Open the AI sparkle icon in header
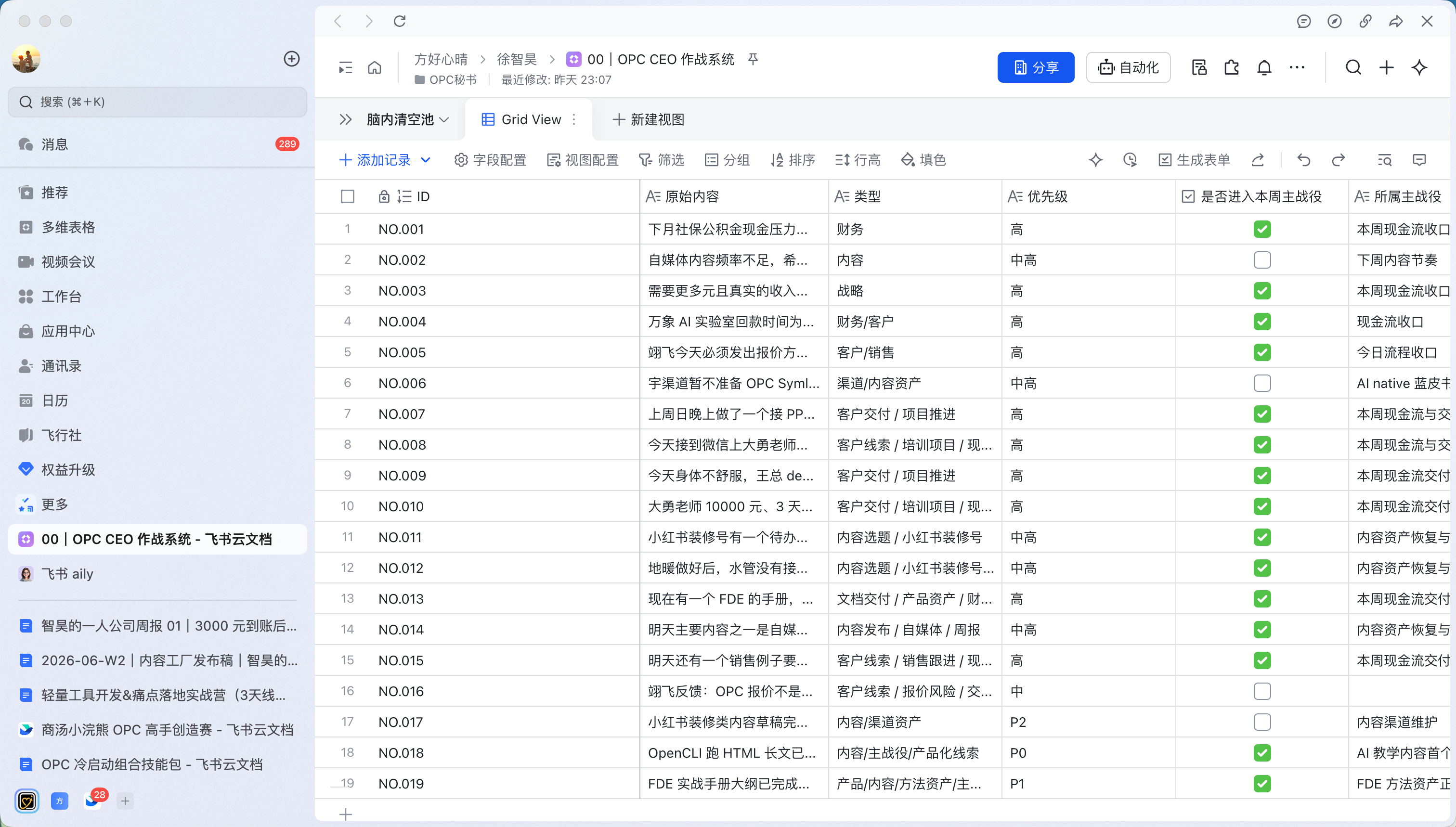Screen dimensions: 1456x827 click(x=1419, y=67)
